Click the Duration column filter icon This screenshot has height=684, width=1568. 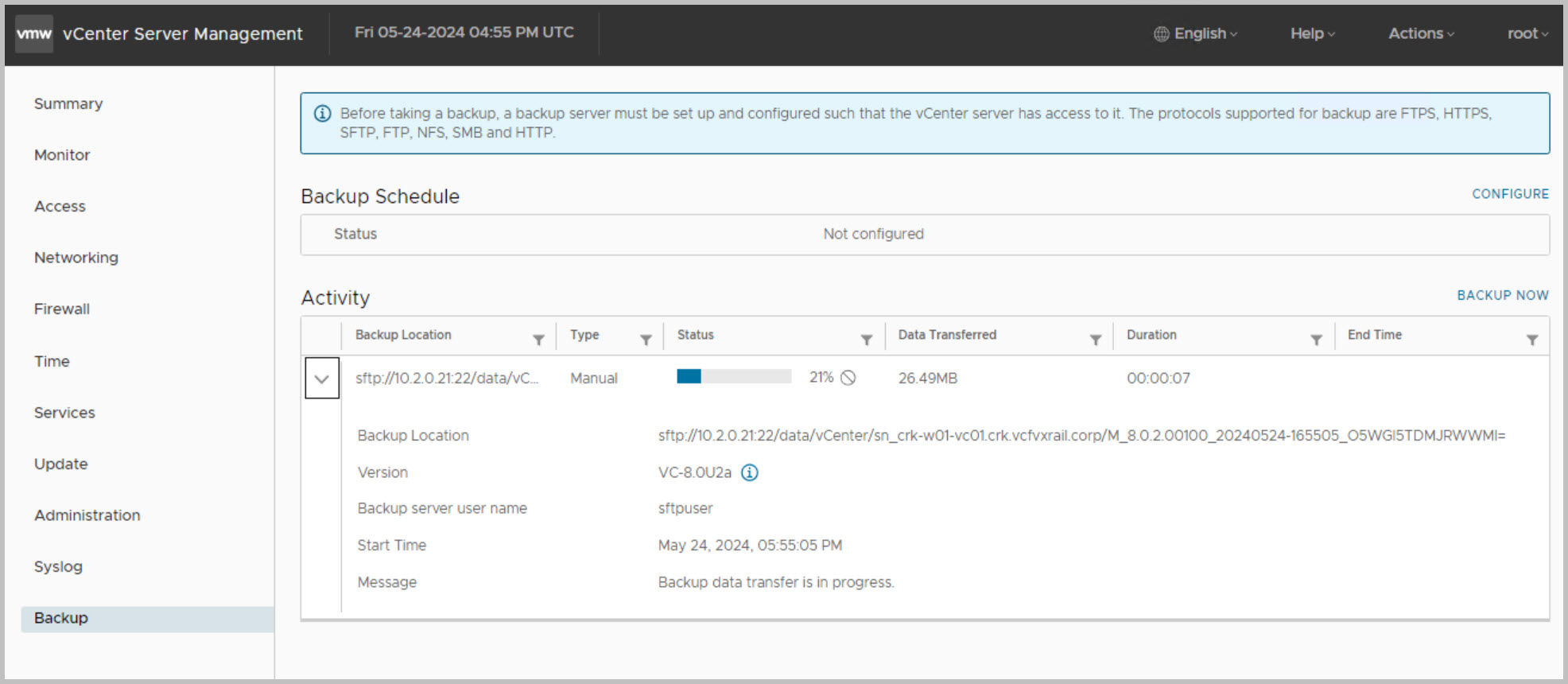pos(1316,340)
